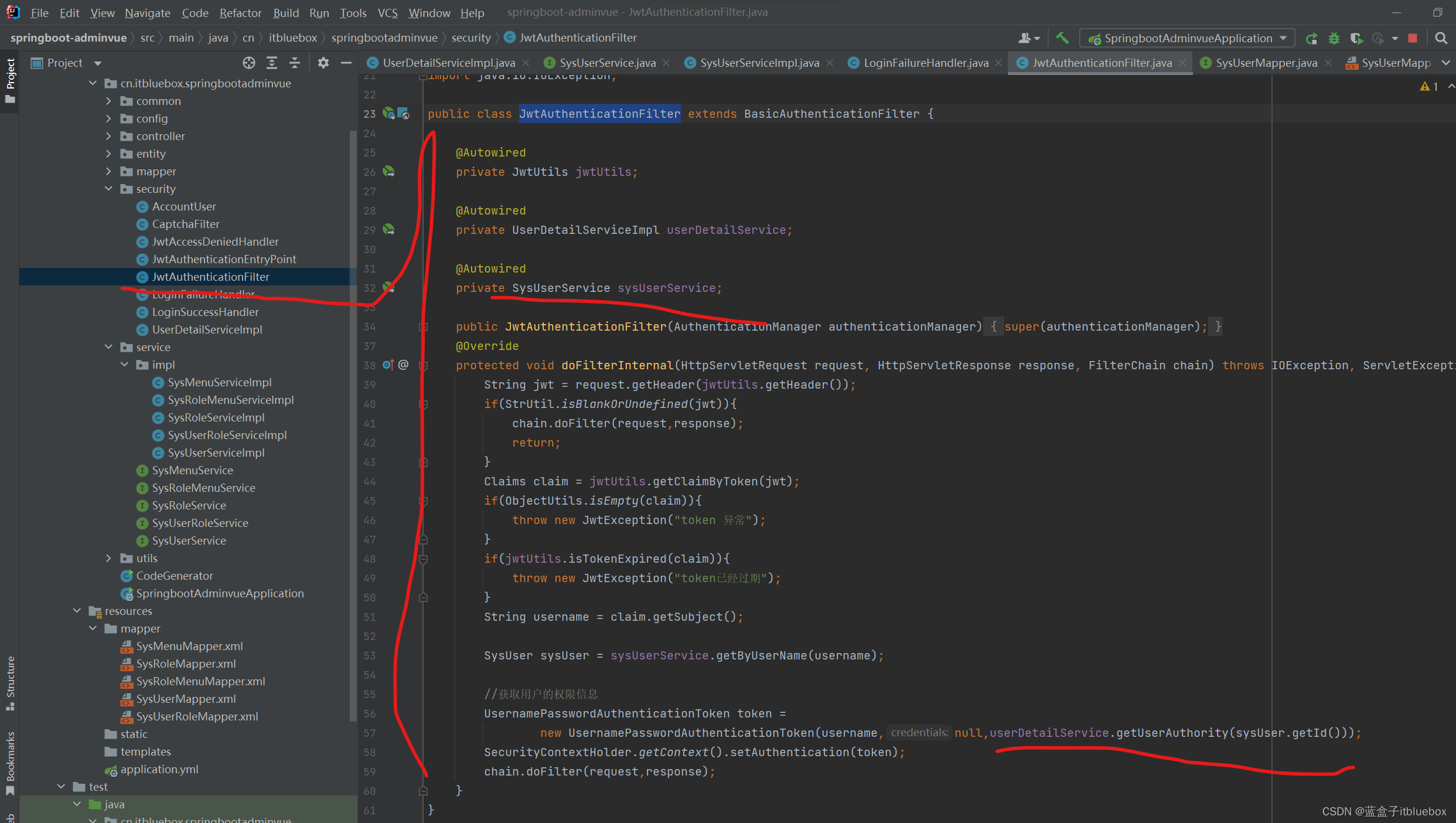
Task: Expand all in Project panel
Action: click(x=272, y=63)
